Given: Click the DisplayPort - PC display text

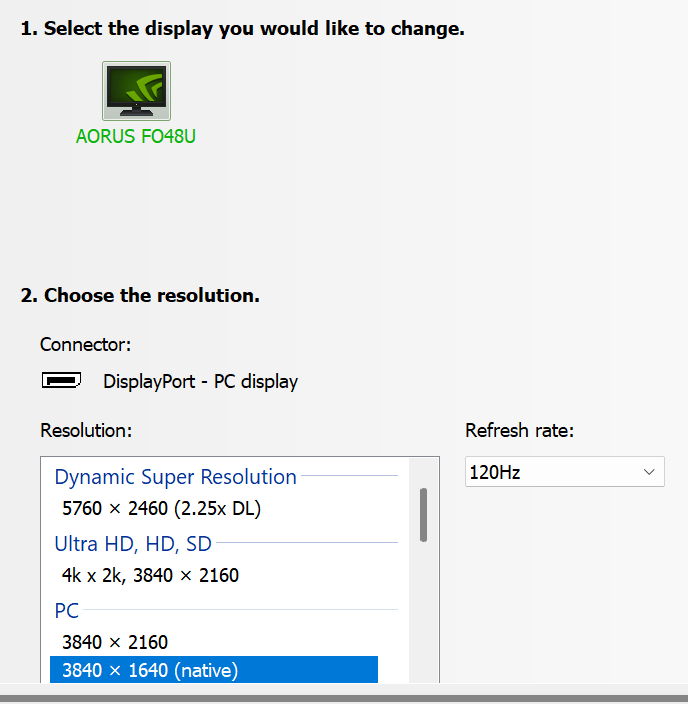Looking at the screenshot, I should (x=200, y=382).
